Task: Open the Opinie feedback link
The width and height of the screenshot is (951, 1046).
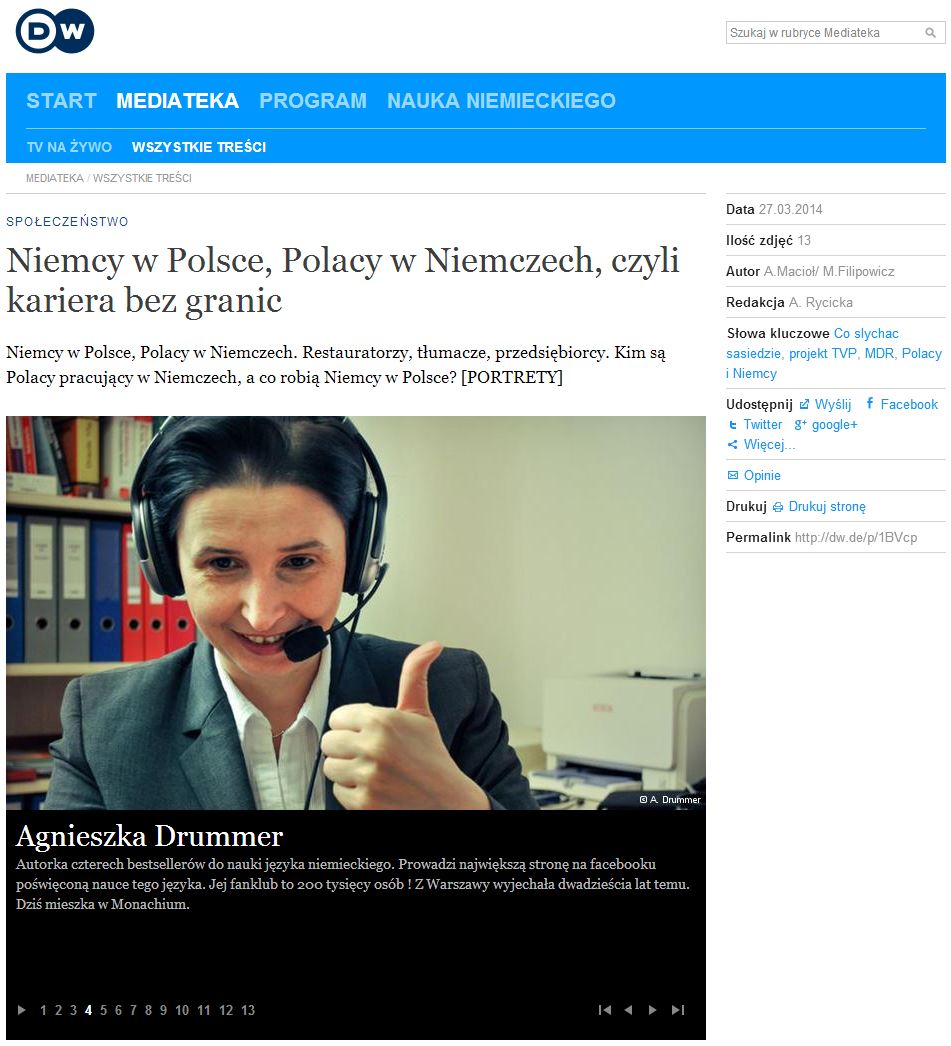Action: (754, 475)
